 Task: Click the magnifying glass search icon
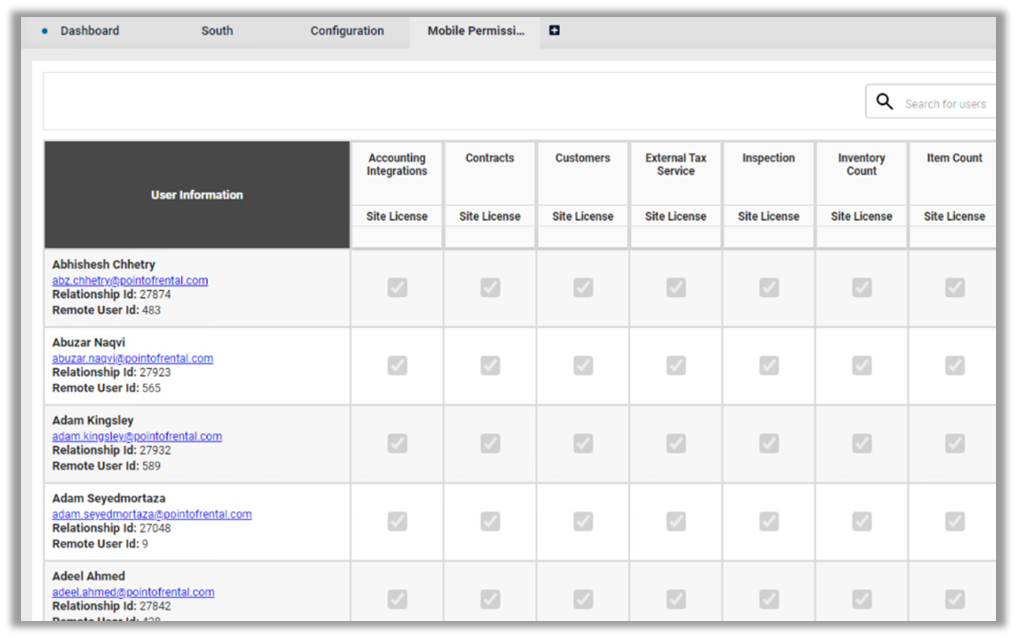884,102
